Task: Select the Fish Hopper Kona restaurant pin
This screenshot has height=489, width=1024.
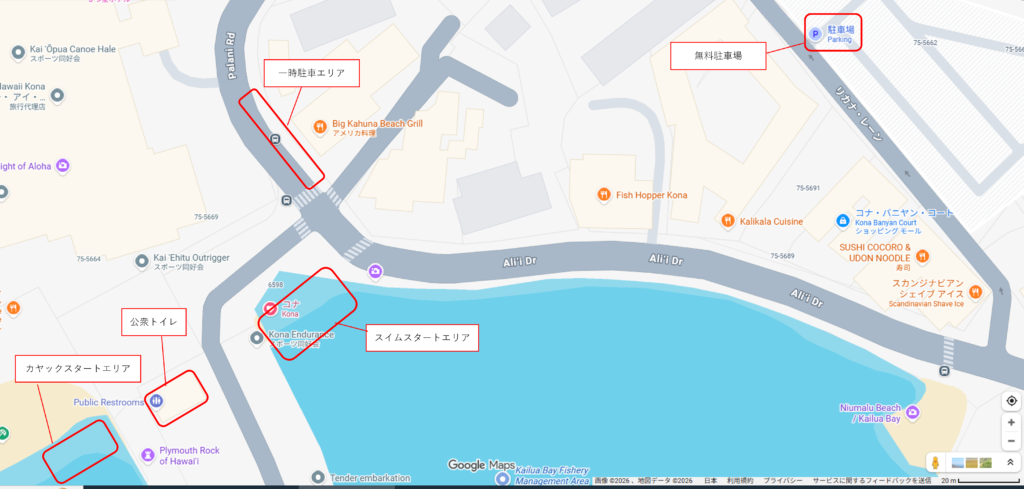Action: pyautogui.click(x=604, y=194)
